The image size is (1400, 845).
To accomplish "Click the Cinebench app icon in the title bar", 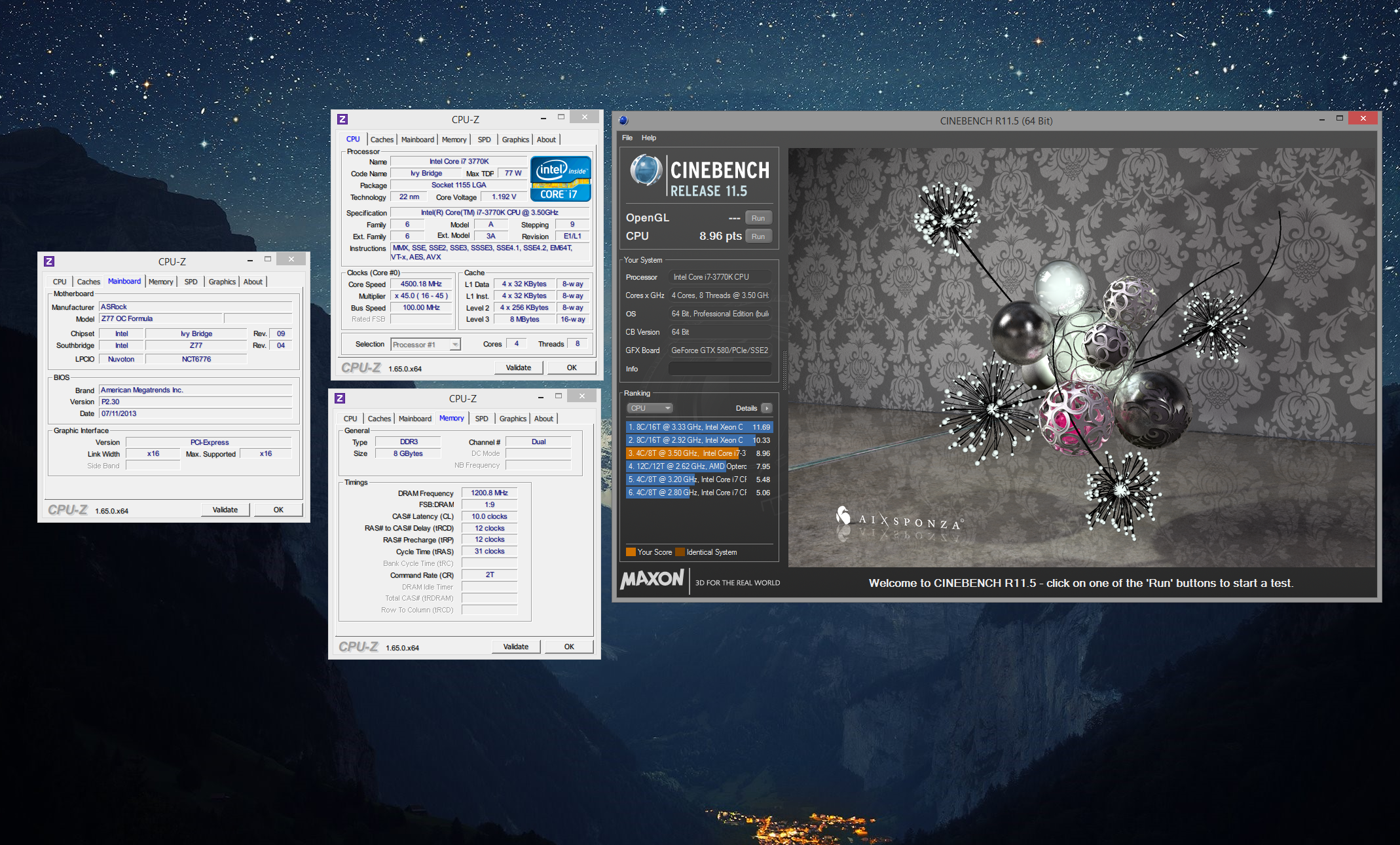I will [x=623, y=121].
